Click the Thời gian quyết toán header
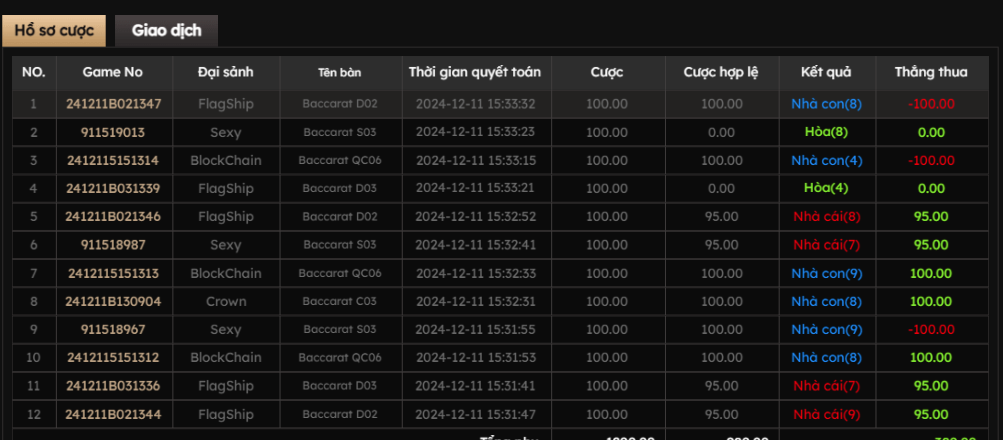This screenshot has width=1003, height=440. (x=474, y=72)
